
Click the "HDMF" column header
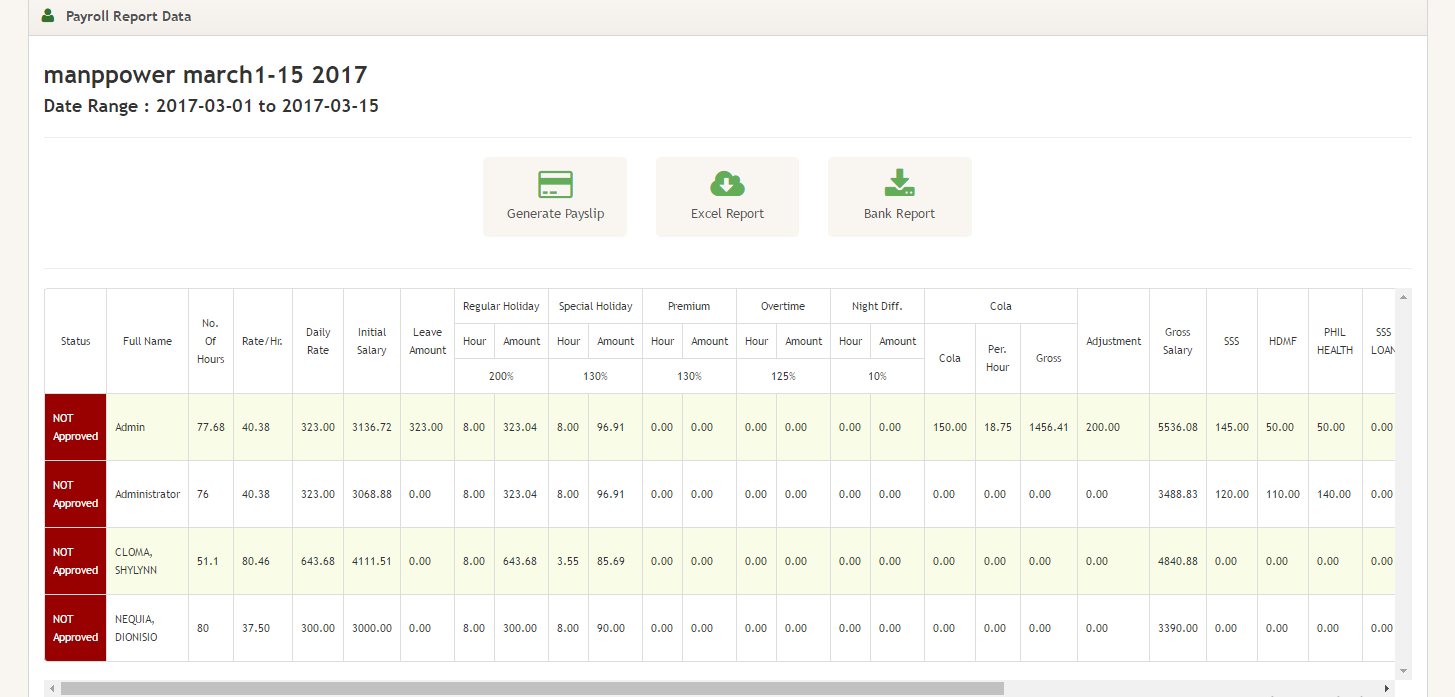(1283, 341)
